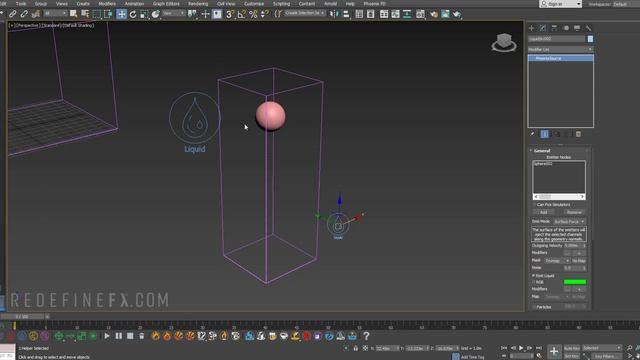Open the Modifier List dropdown
The height and width of the screenshot is (360, 640).
coord(560,49)
